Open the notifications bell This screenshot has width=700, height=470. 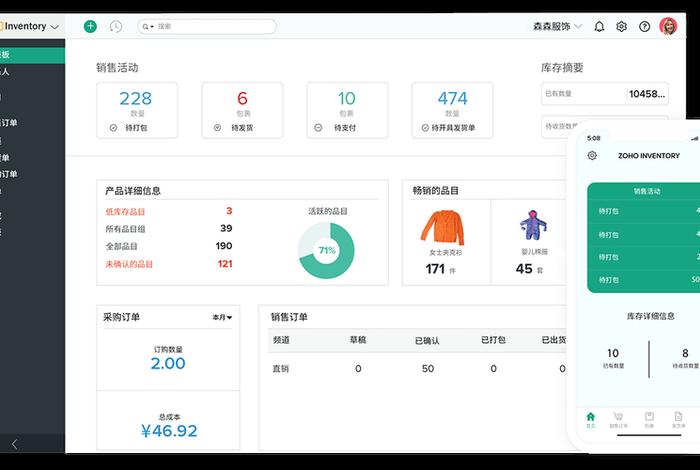click(x=599, y=27)
